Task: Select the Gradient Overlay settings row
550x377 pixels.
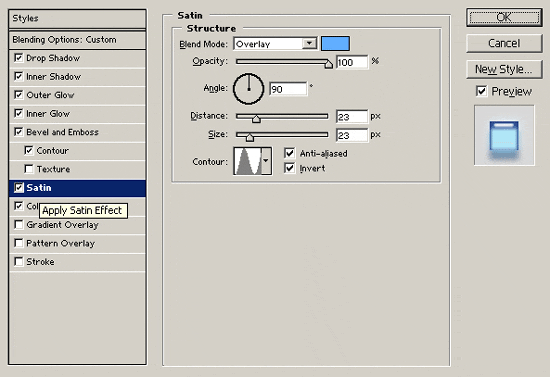Action: click(x=77, y=225)
